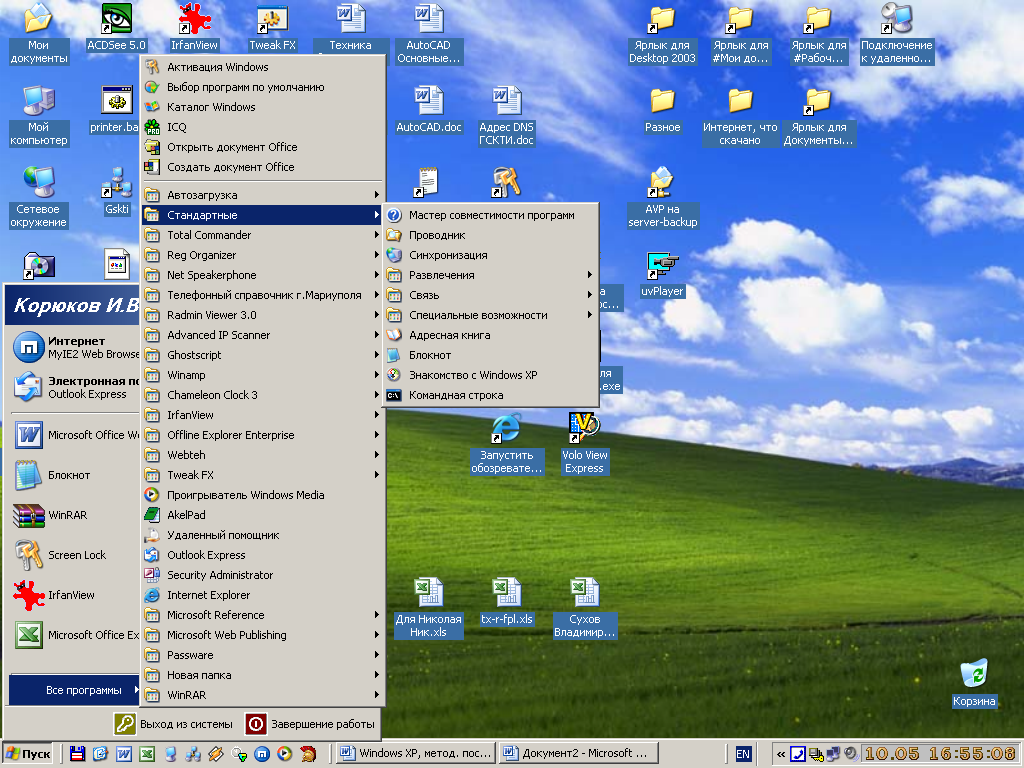Click Выход из системы button
This screenshot has width=1024, height=768.
coord(174,724)
